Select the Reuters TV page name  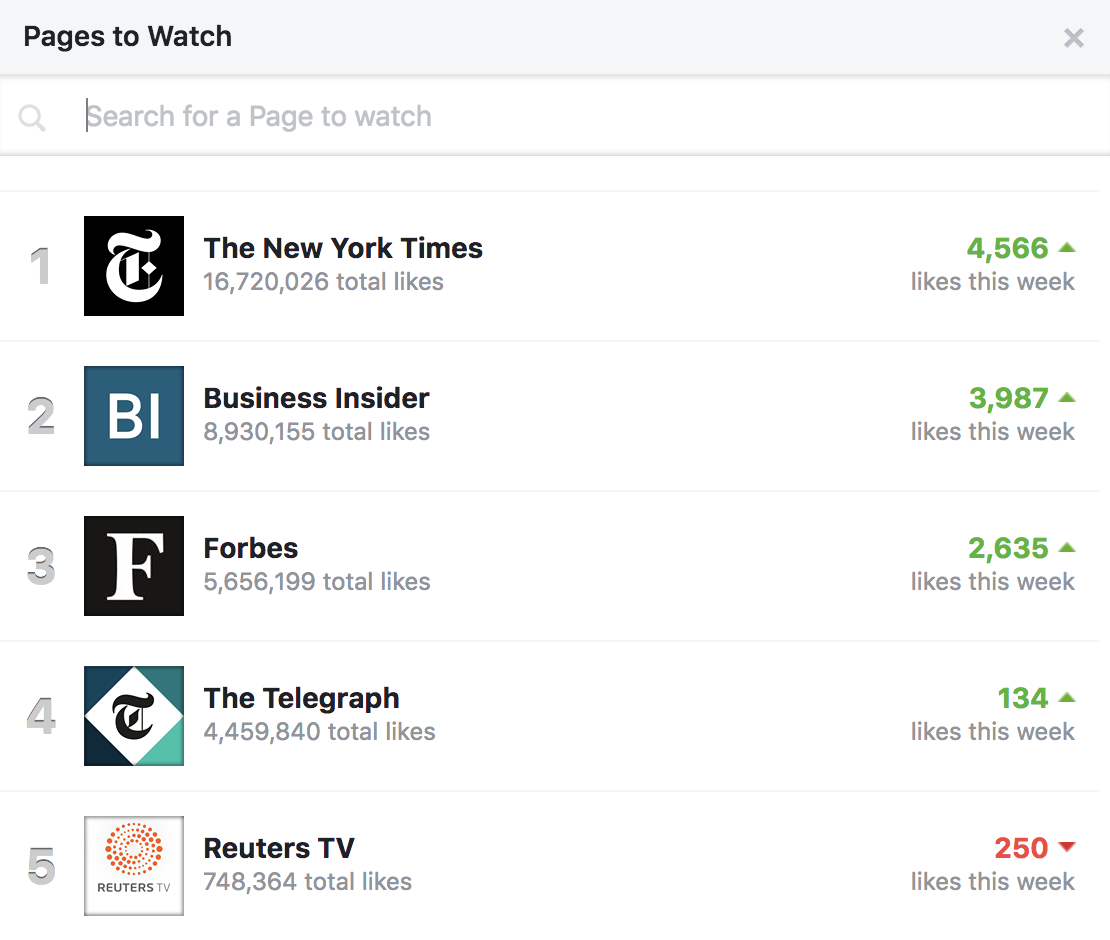tap(279, 848)
